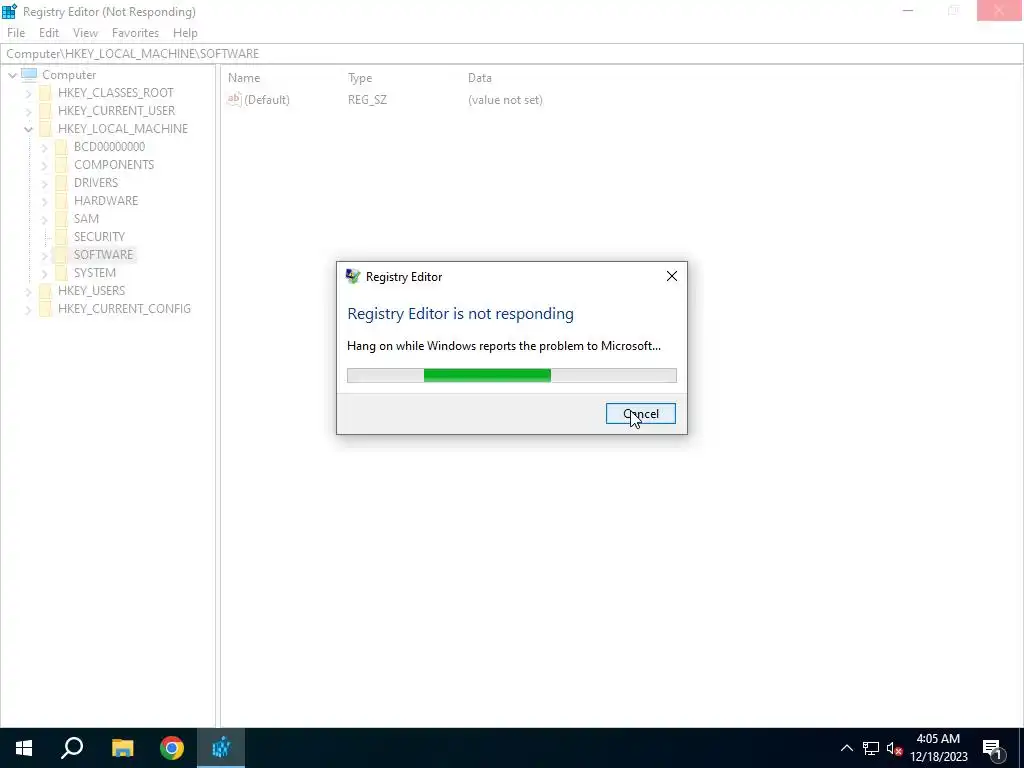Click the BCD00000000 folder icon
The width and height of the screenshot is (1024, 768).
point(61,146)
